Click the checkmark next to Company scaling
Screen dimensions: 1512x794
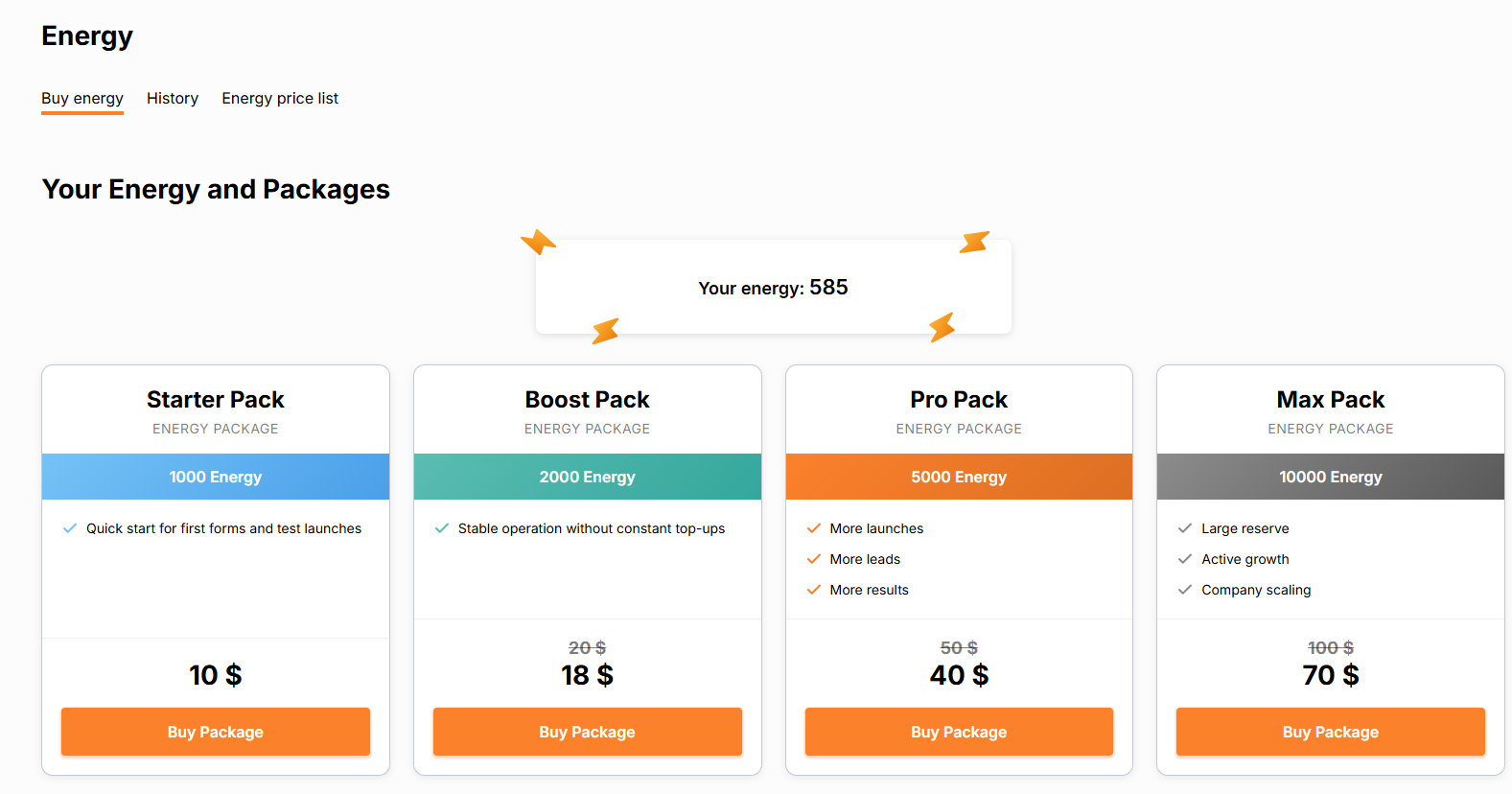pos(1185,590)
